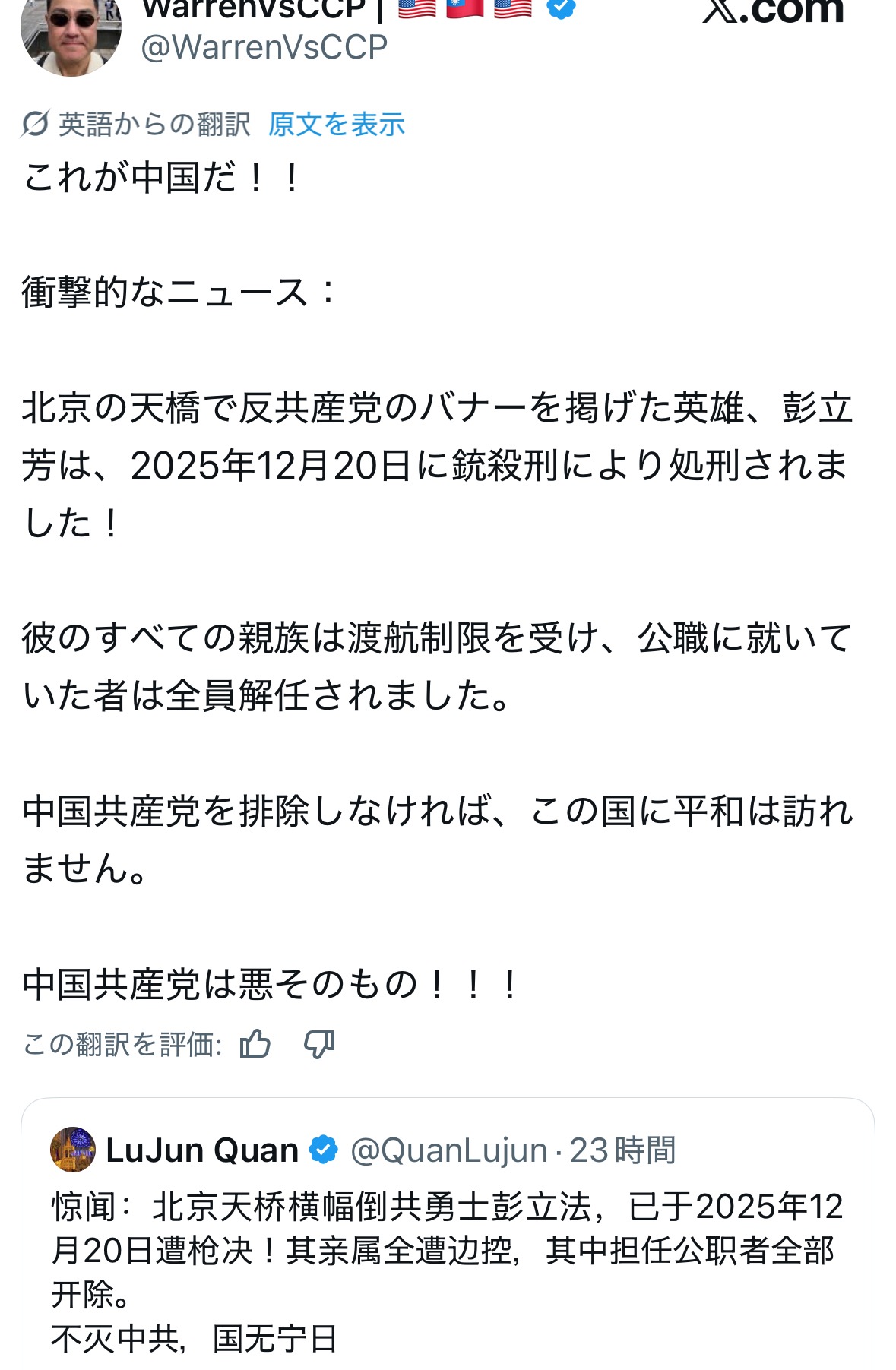Rate the translation with thumbs up
Viewport: 896px width, 1370px height.
[x=255, y=1044]
